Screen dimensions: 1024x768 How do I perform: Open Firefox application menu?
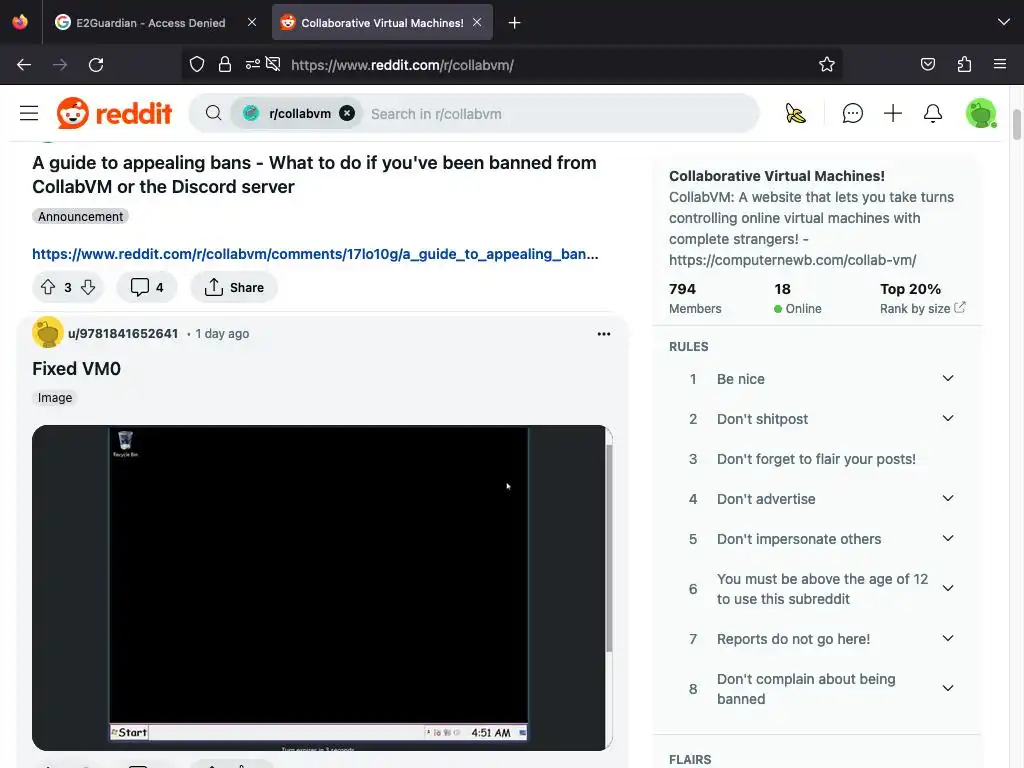(x=1000, y=65)
